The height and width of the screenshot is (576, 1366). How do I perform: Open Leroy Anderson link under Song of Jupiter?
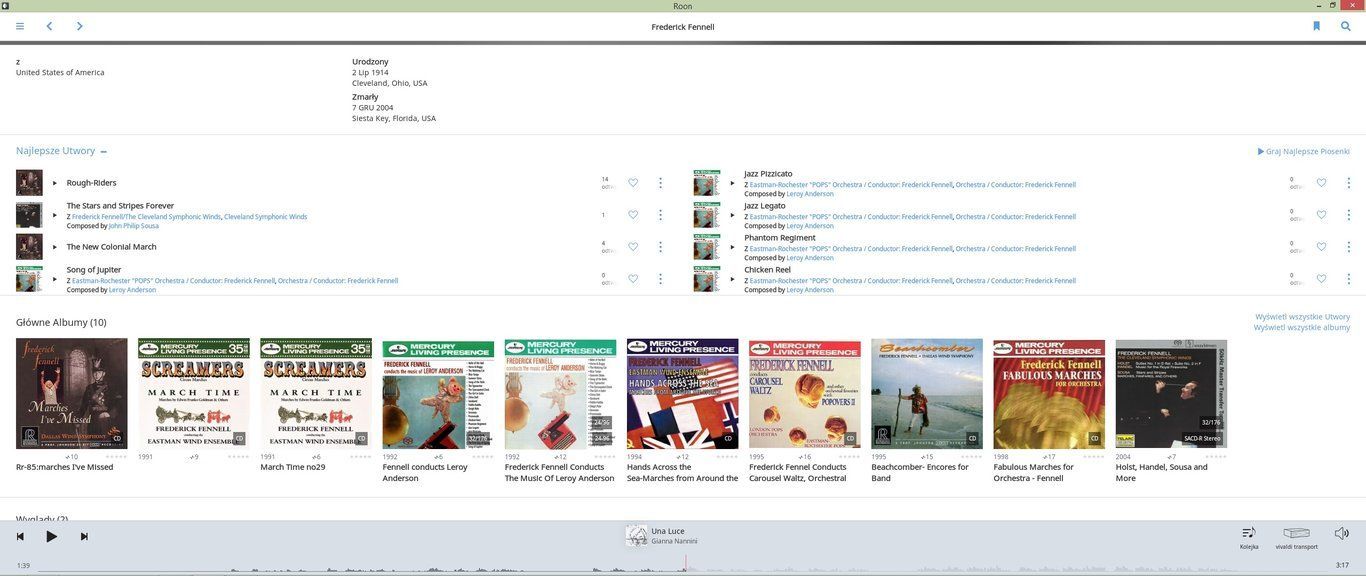(x=132, y=290)
